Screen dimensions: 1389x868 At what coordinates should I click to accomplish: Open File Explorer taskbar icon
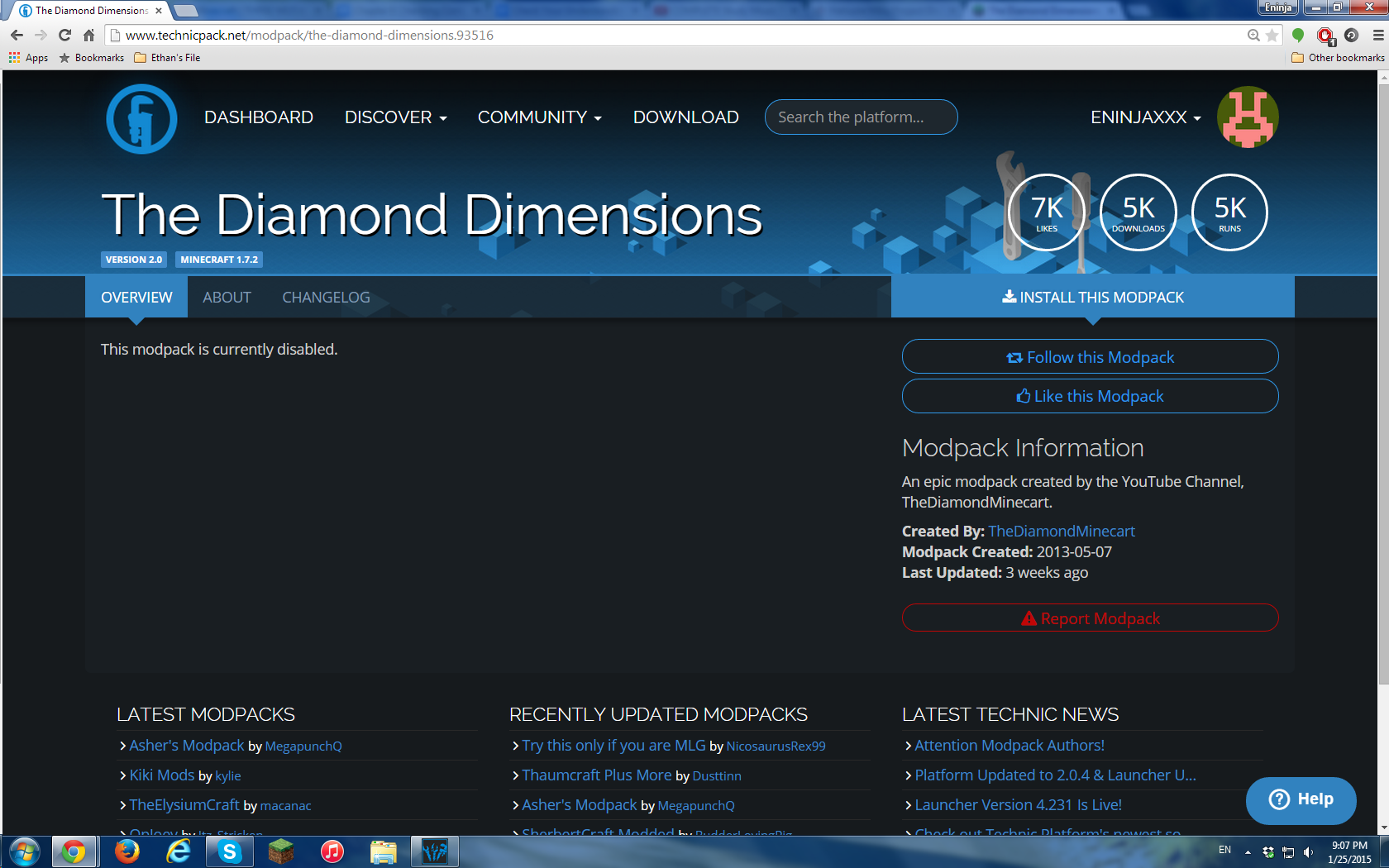tap(383, 851)
